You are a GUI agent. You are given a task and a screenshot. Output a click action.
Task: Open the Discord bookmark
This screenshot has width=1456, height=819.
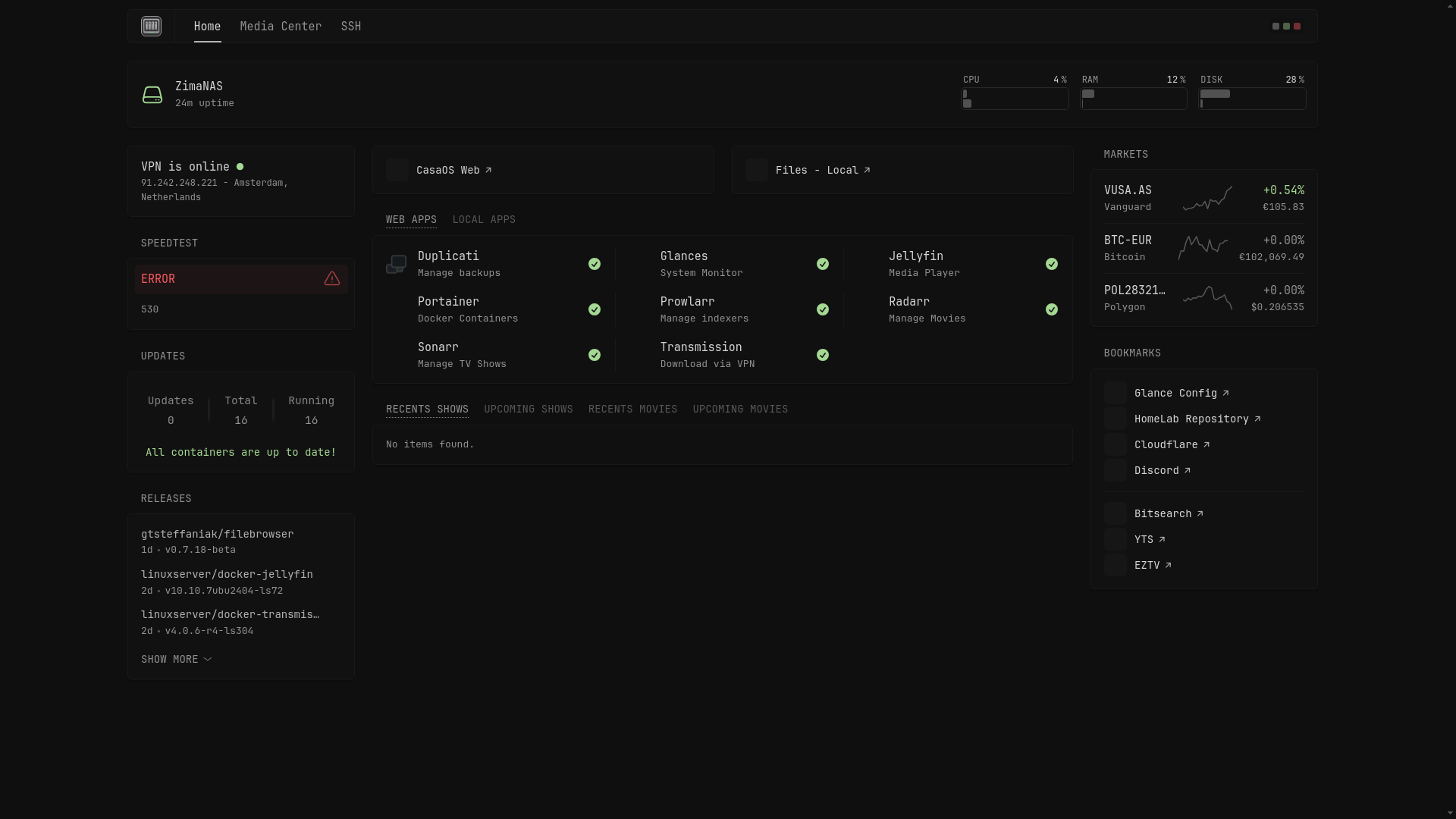(x=1163, y=470)
